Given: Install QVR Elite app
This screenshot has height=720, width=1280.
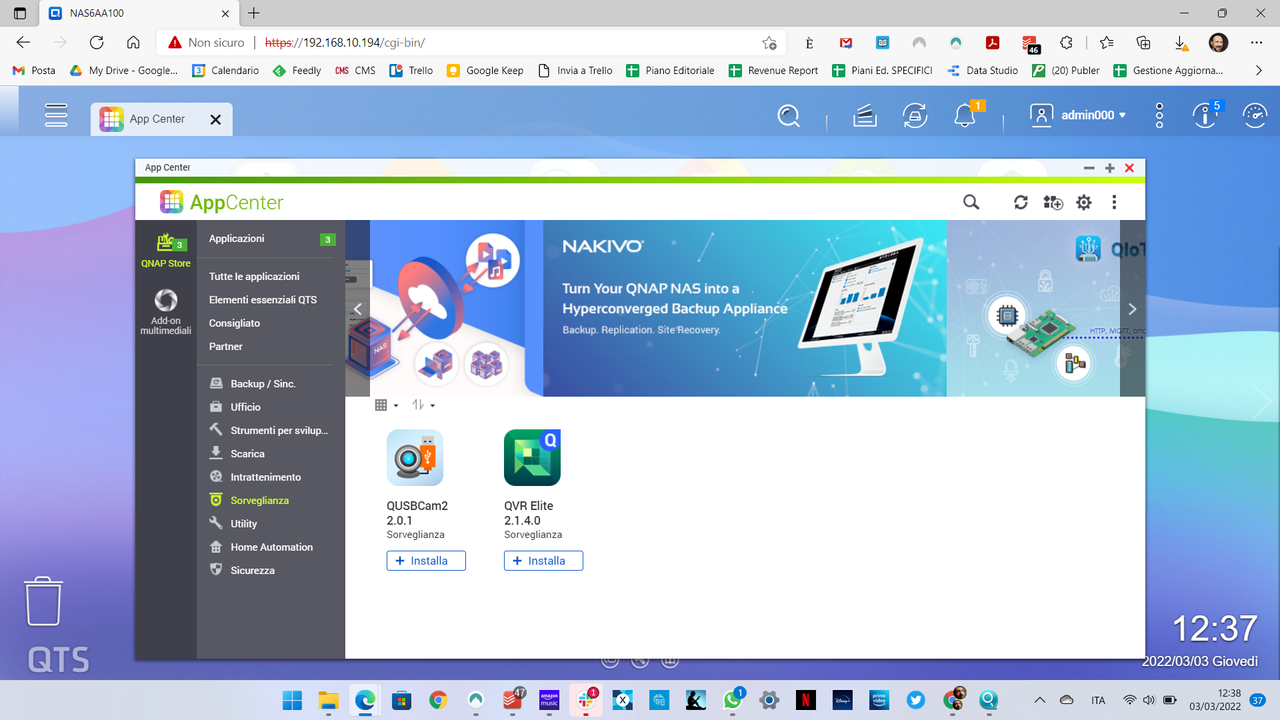Looking at the screenshot, I should pos(543,561).
